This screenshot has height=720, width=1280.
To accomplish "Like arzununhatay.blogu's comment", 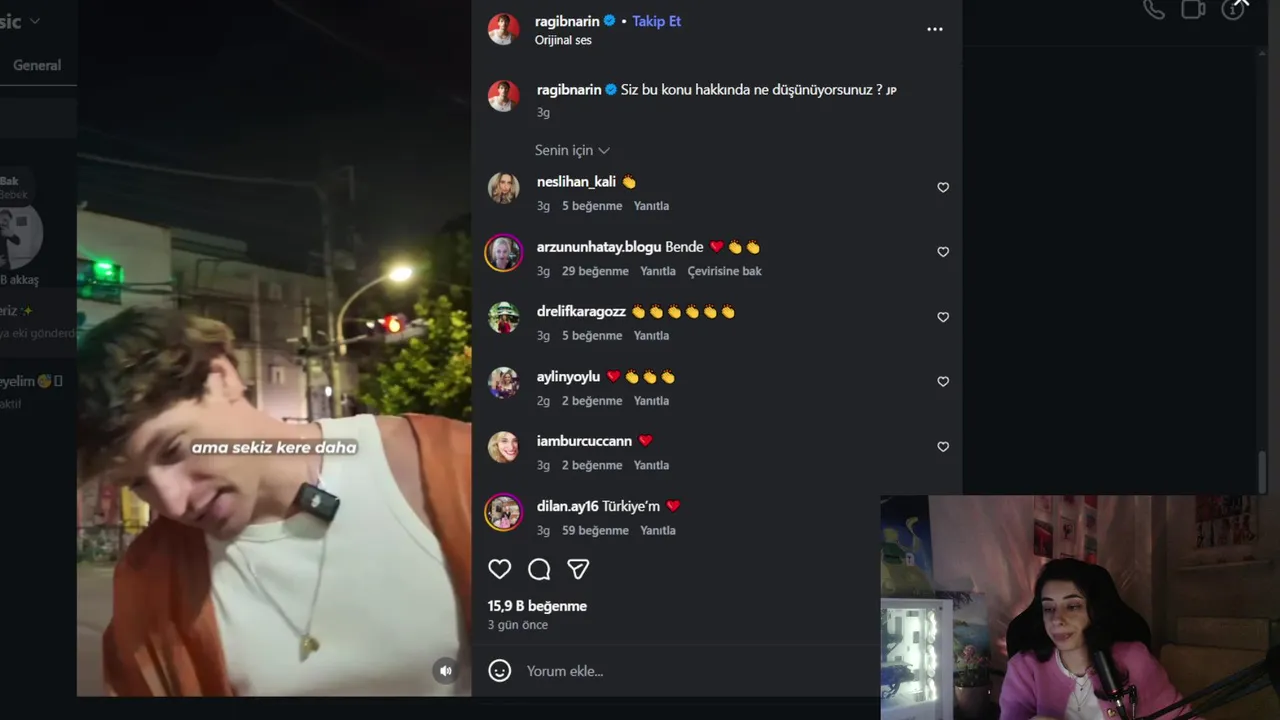I will coord(943,252).
